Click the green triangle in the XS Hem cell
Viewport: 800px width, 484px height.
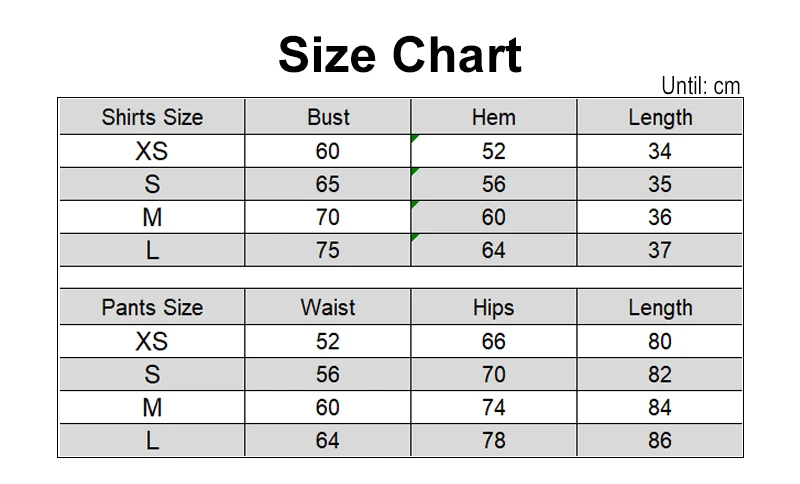pyautogui.click(x=414, y=138)
